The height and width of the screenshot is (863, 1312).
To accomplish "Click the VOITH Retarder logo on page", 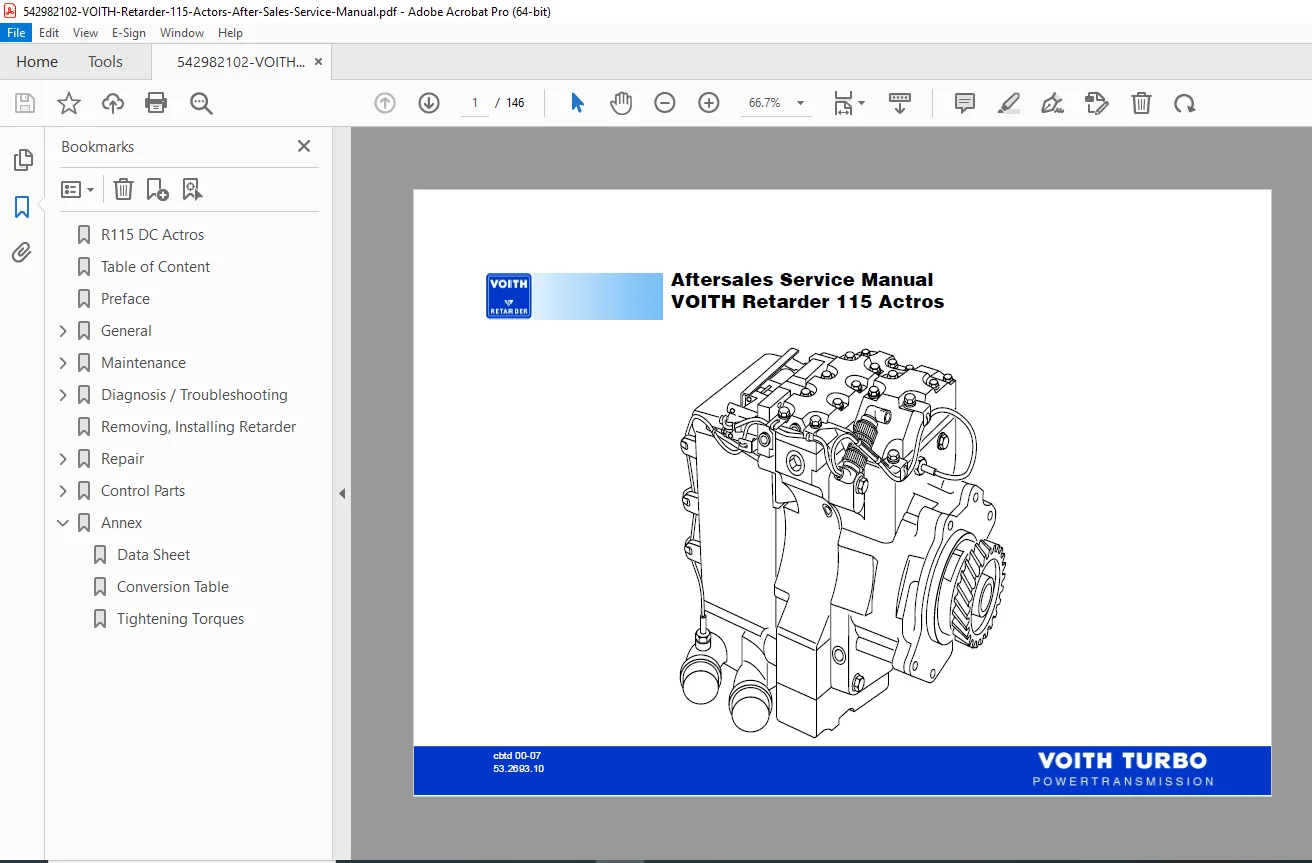I will (x=509, y=296).
